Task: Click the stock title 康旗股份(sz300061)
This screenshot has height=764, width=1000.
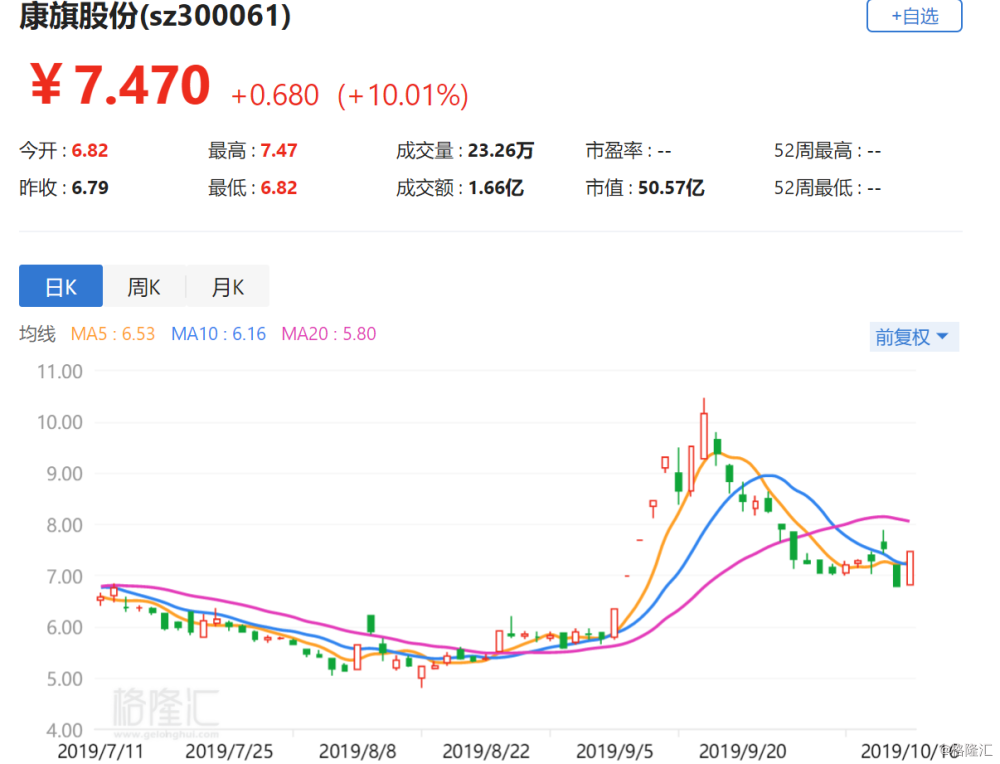Action: pos(155,15)
